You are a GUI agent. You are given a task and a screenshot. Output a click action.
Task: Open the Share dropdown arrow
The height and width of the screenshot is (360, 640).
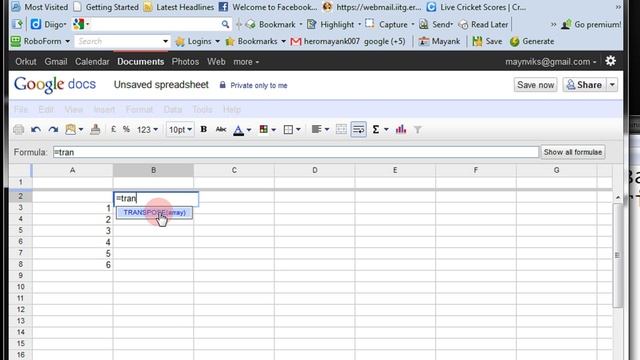pyautogui.click(x=612, y=85)
